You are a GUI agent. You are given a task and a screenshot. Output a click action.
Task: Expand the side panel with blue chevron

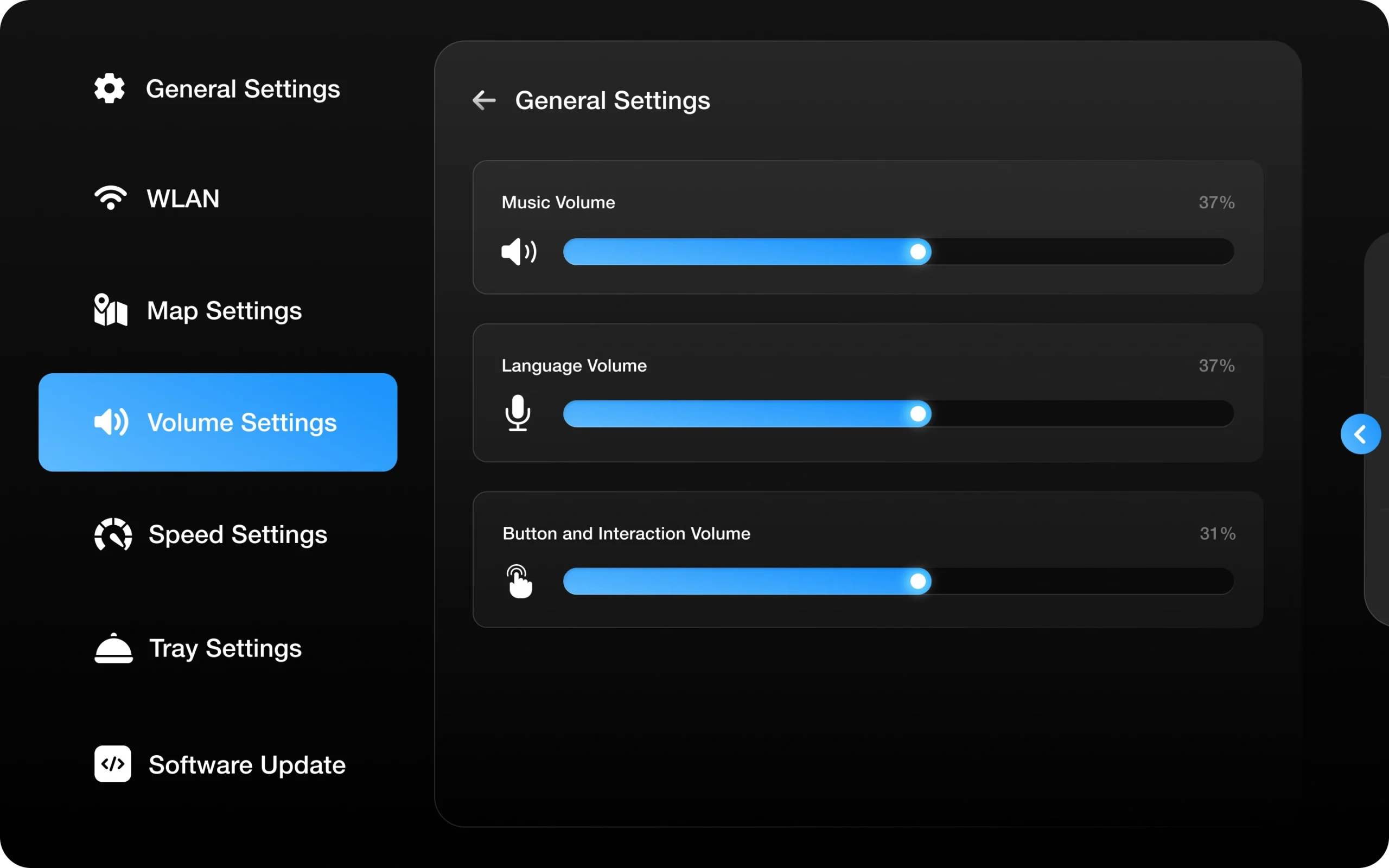pos(1360,434)
